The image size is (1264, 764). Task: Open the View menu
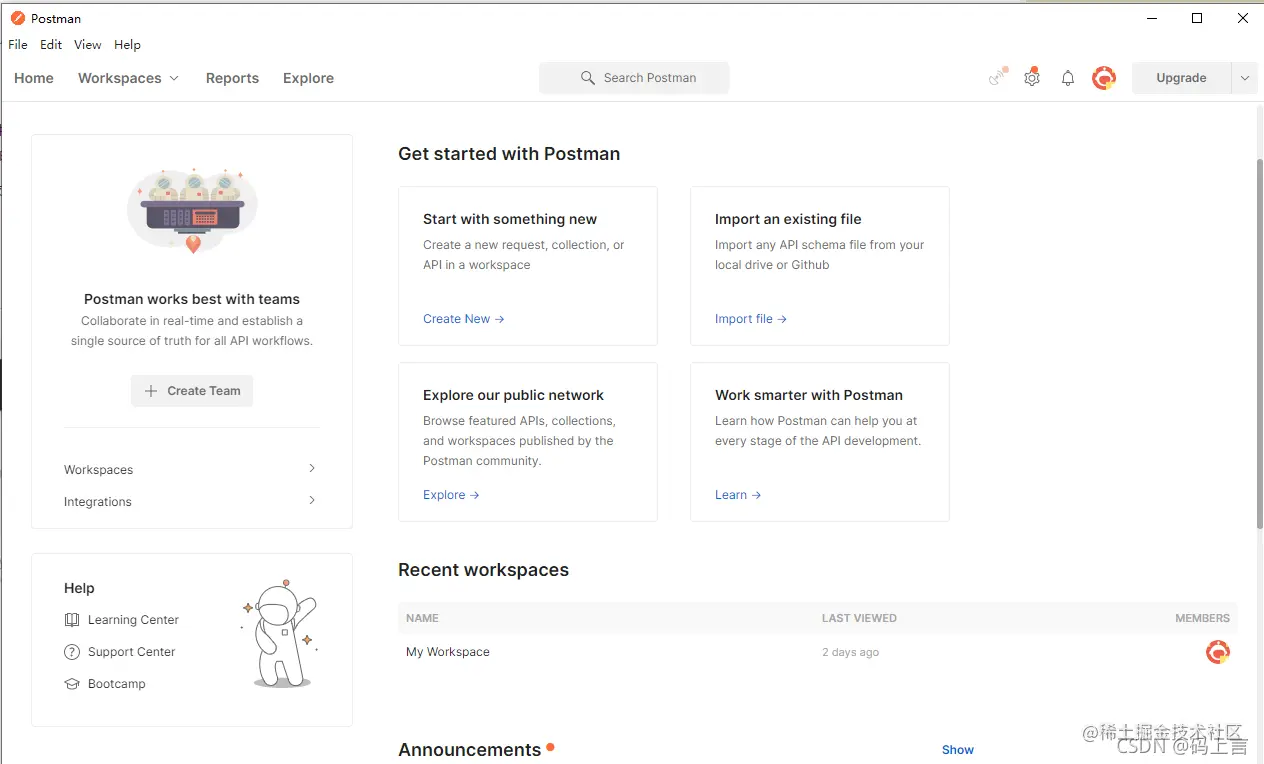coord(88,45)
